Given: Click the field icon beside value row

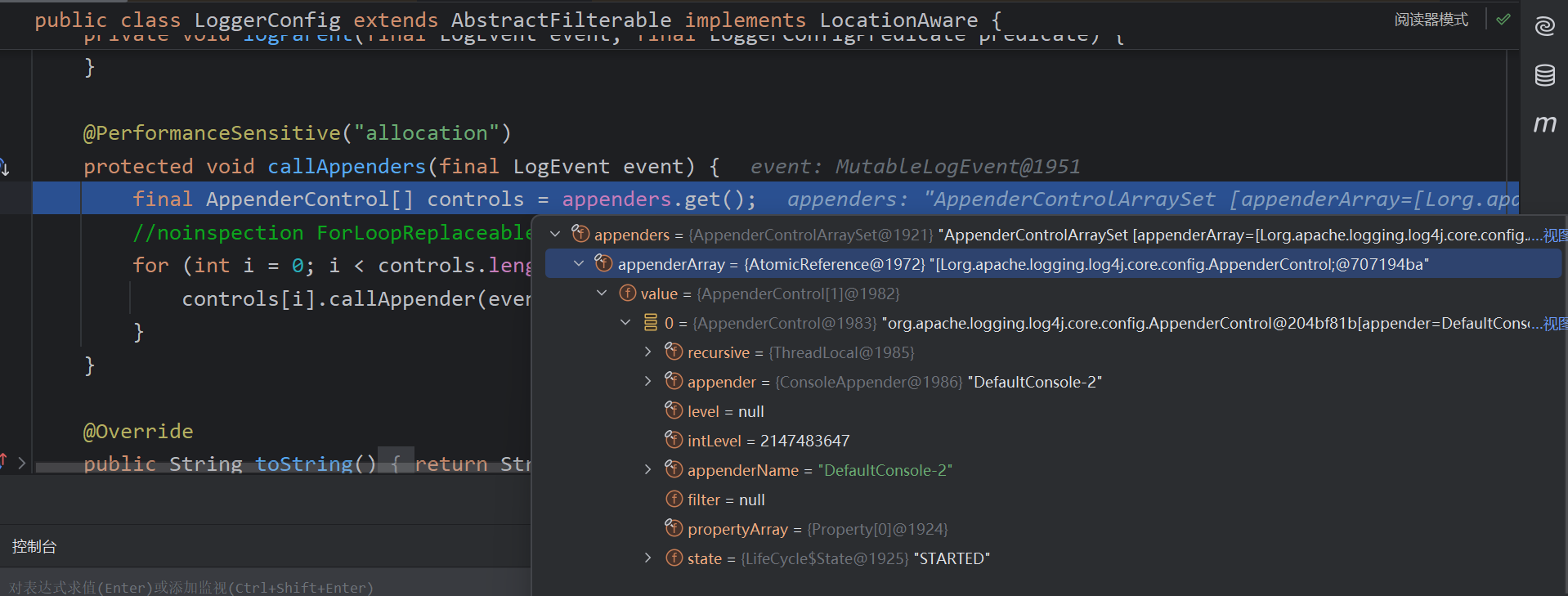Looking at the screenshot, I should (627, 293).
